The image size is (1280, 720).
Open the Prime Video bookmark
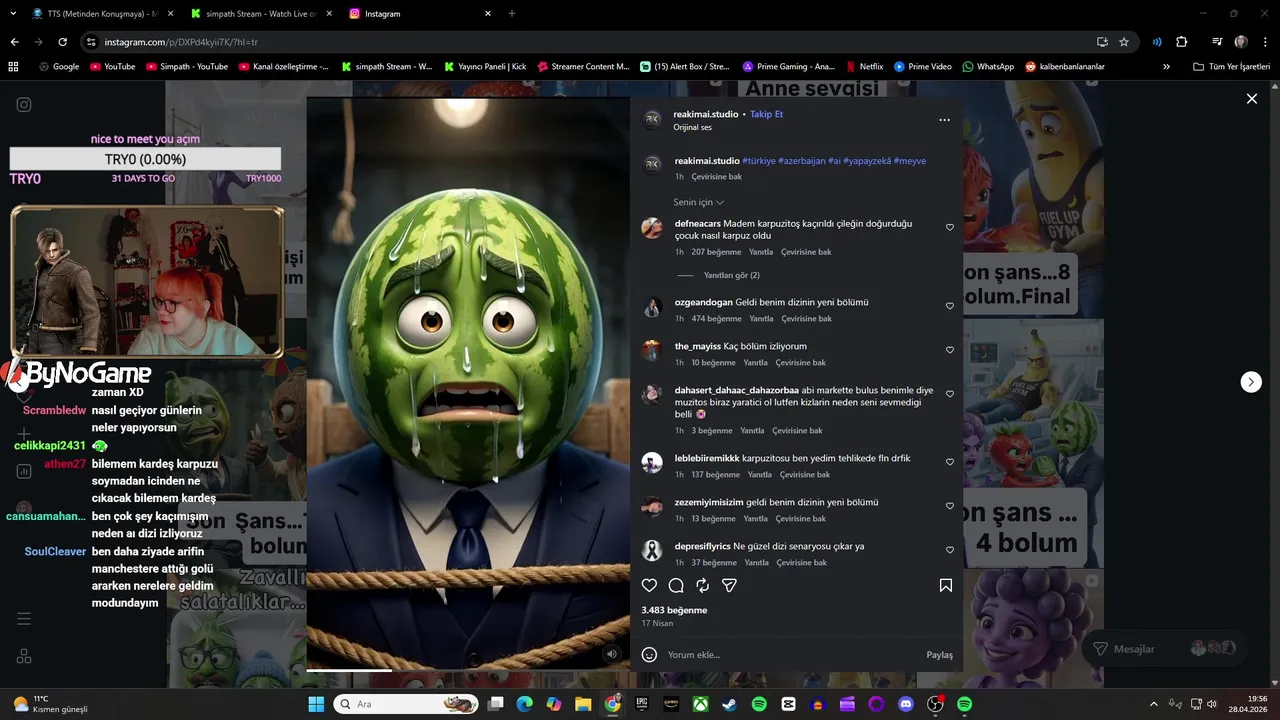[x=923, y=66]
